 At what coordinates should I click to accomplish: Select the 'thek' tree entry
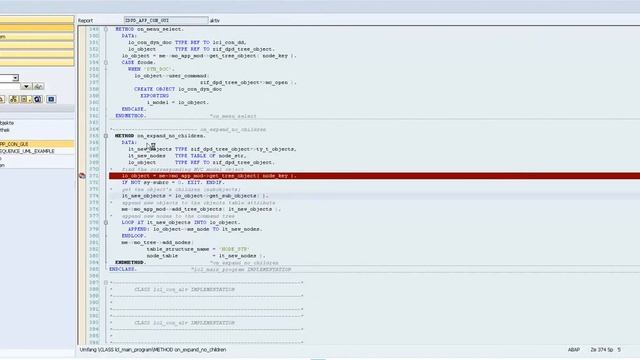pyautogui.click(x=5, y=130)
